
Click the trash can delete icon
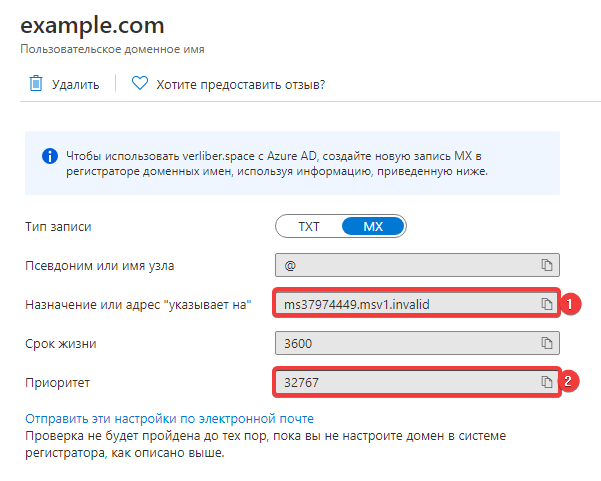[35, 84]
